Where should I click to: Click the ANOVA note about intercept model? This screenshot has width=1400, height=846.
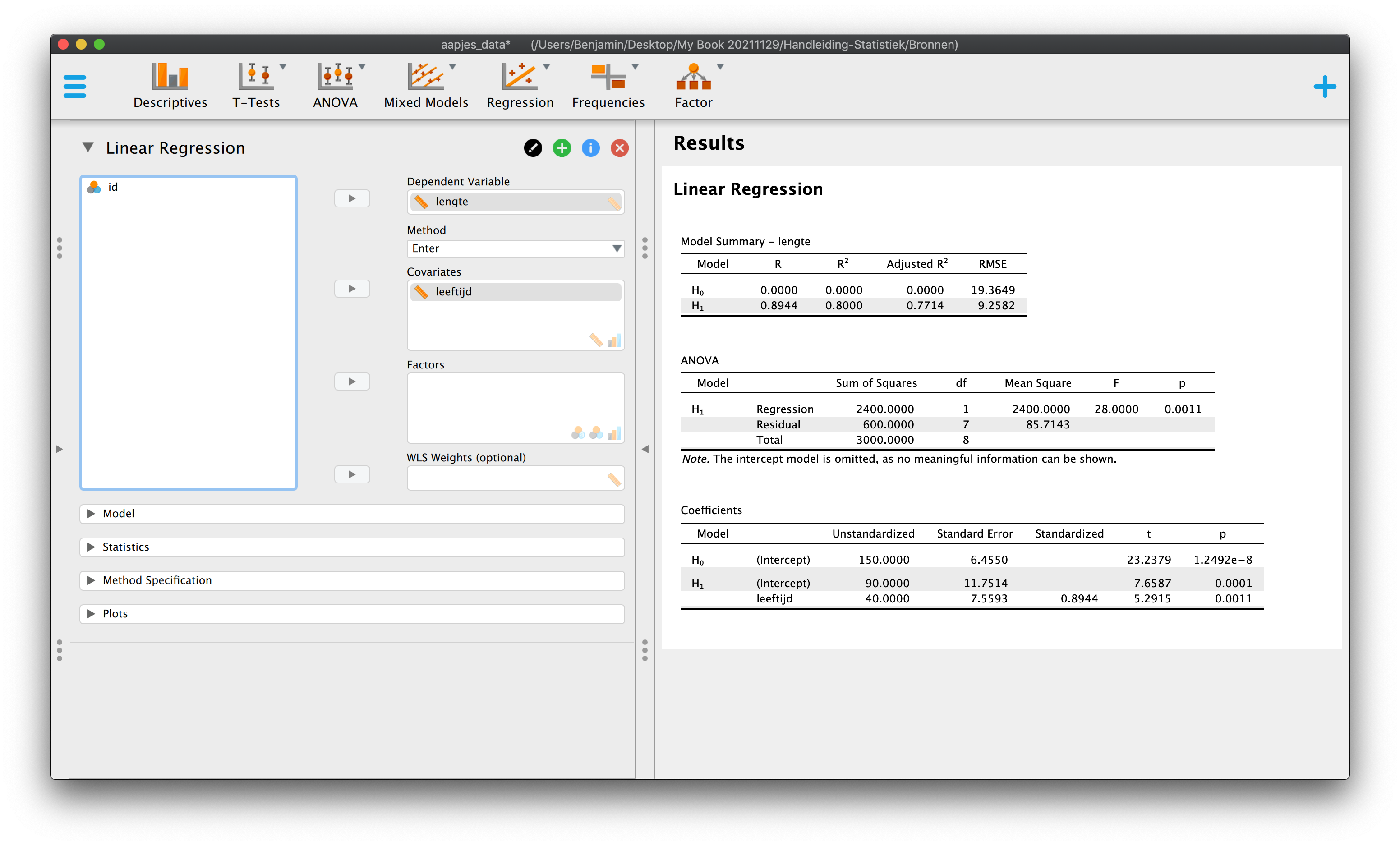899,459
